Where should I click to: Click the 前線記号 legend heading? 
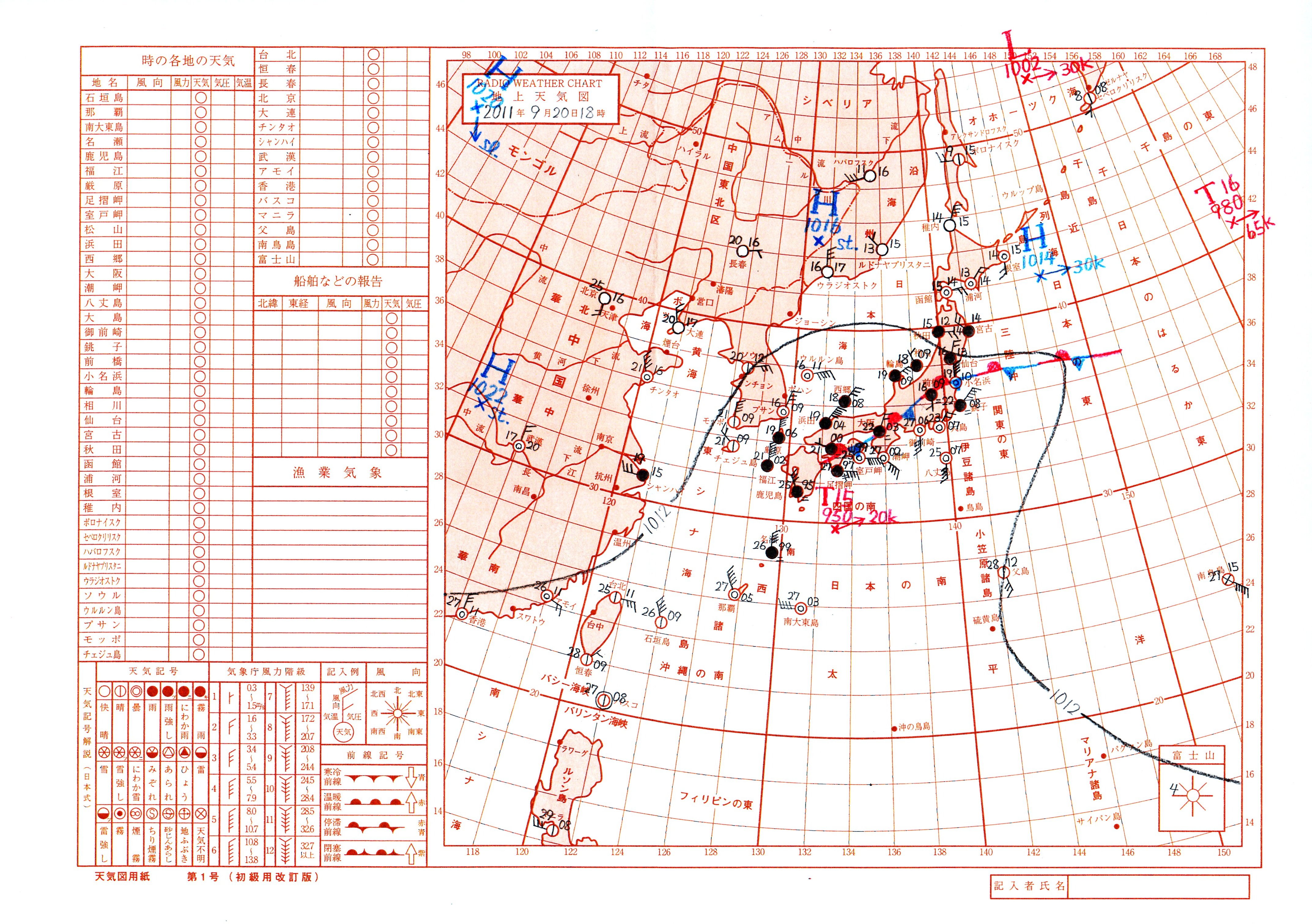coord(375,755)
